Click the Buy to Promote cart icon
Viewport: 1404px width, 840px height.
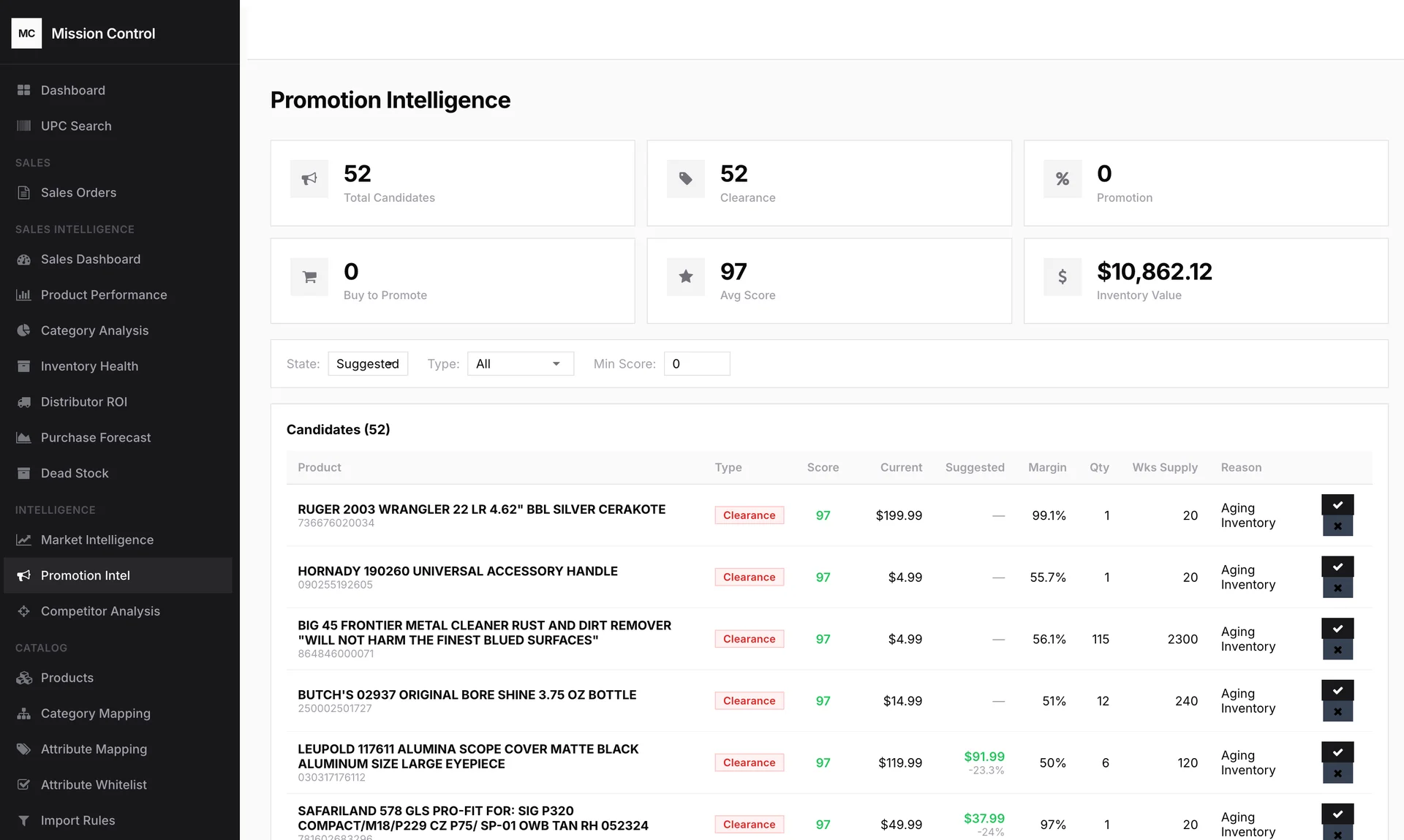click(x=309, y=276)
